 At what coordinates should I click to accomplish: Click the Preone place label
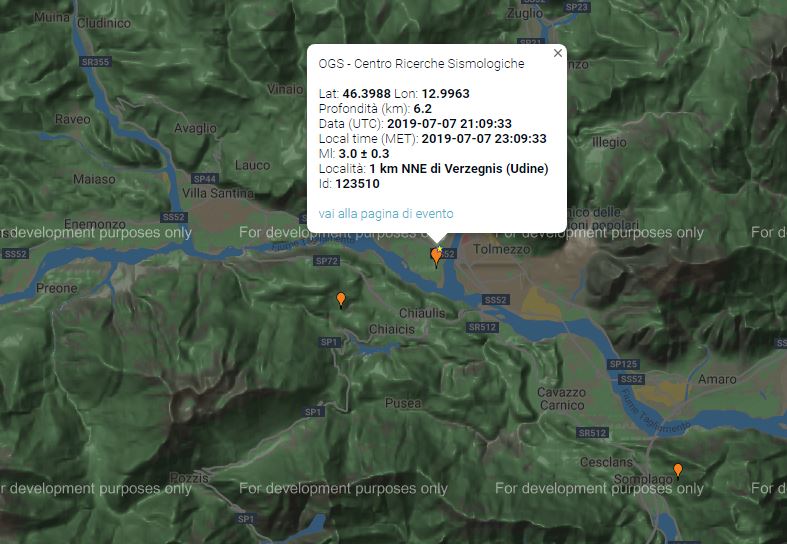click(57, 289)
